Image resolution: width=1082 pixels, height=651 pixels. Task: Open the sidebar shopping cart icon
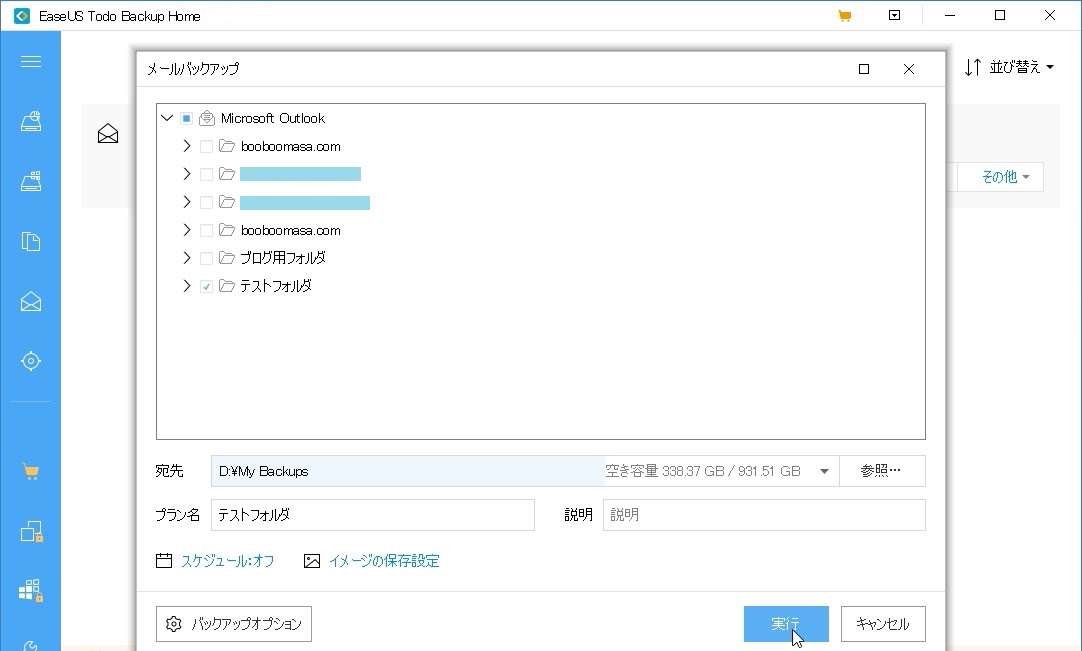pos(30,472)
